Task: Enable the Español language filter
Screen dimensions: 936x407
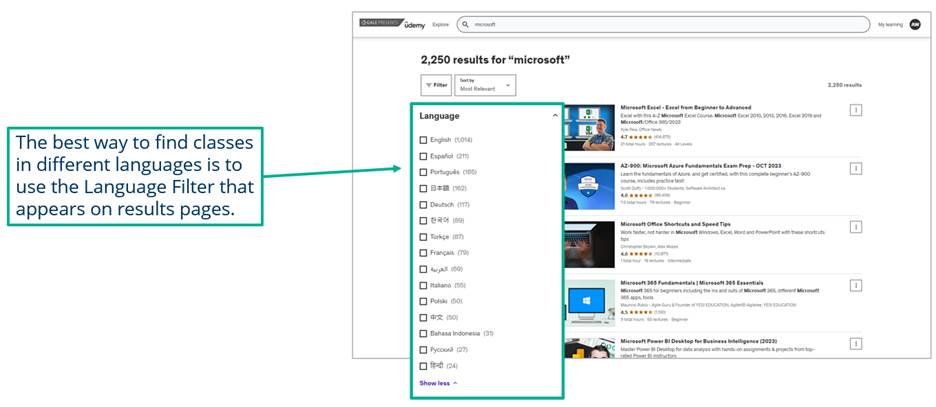Action: point(424,156)
